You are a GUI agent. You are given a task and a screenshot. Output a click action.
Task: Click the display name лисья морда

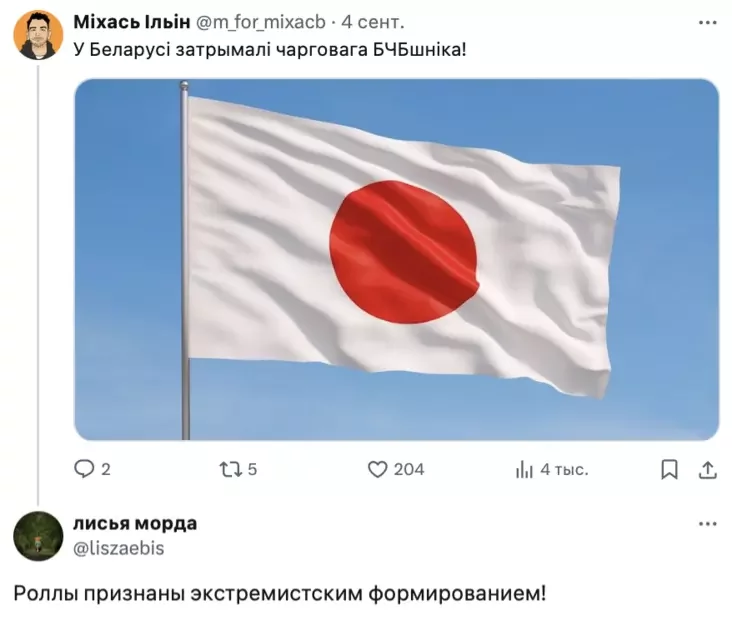tap(135, 523)
